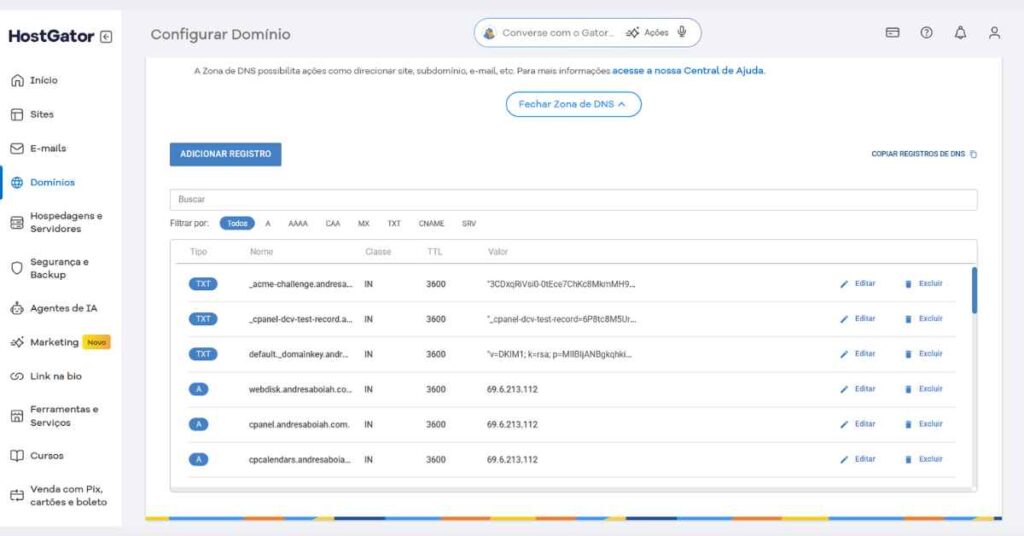Delete the _acme-challenge TXT record

[923, 284]
